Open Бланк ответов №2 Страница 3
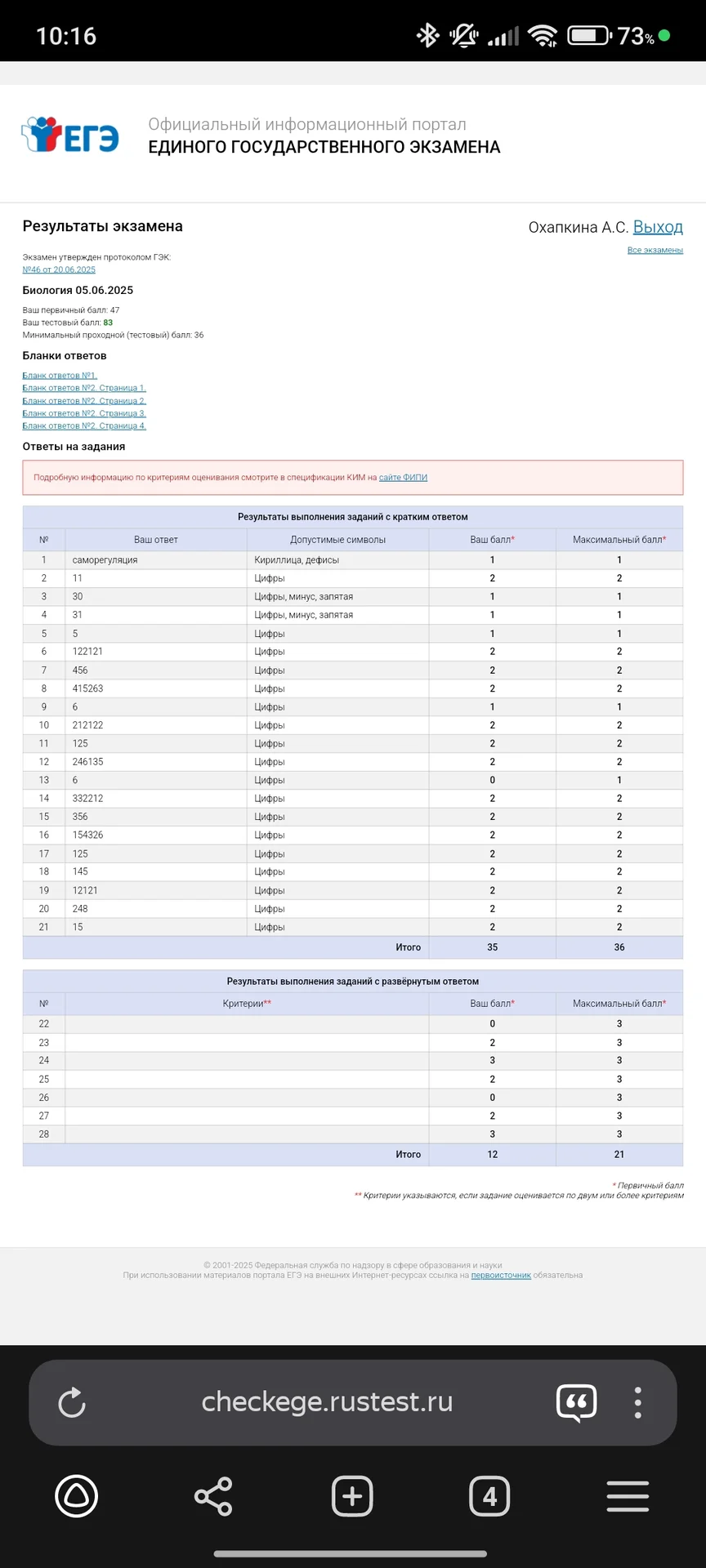706x1568 pixels. point(84,413)
